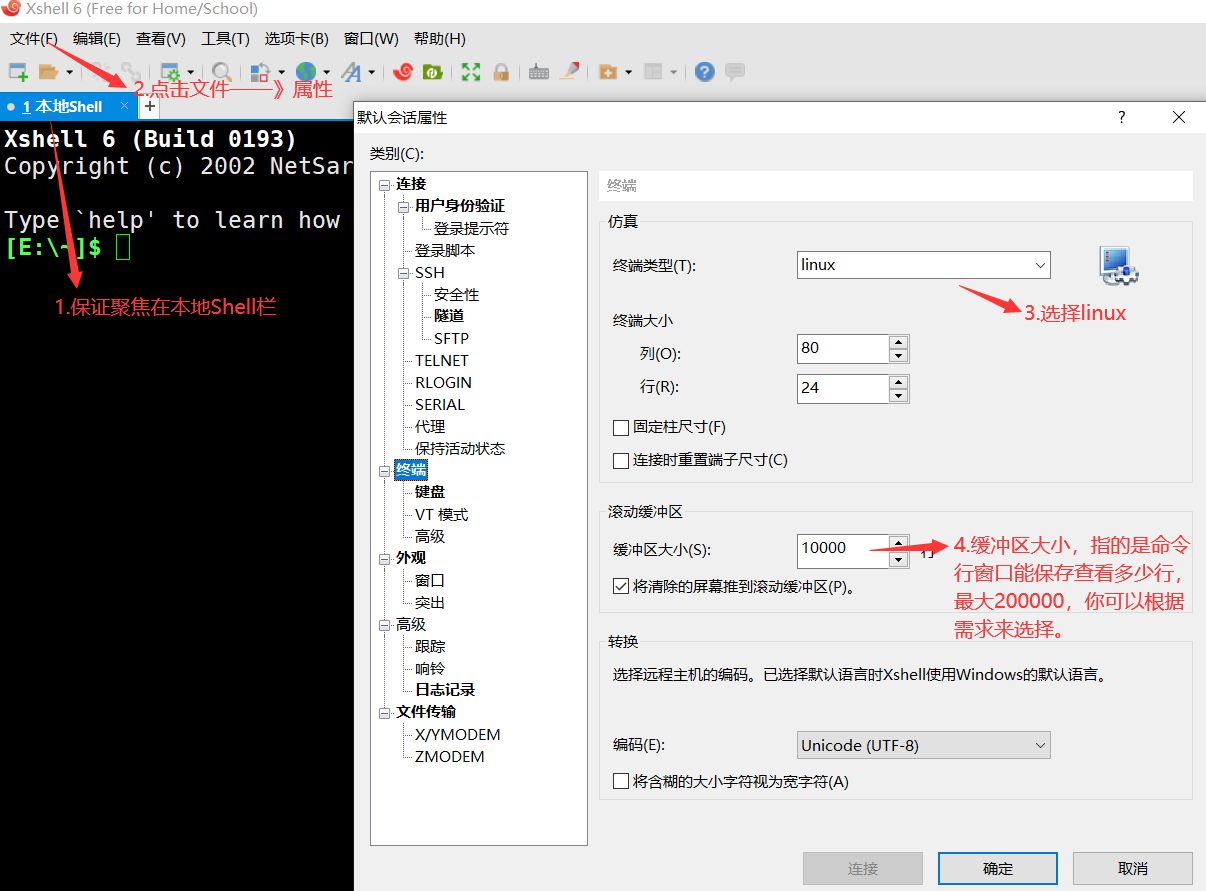This screenshot has height=891, width=1206.
Task: Click the New session toolbar icon
Action: click(18, 72)
